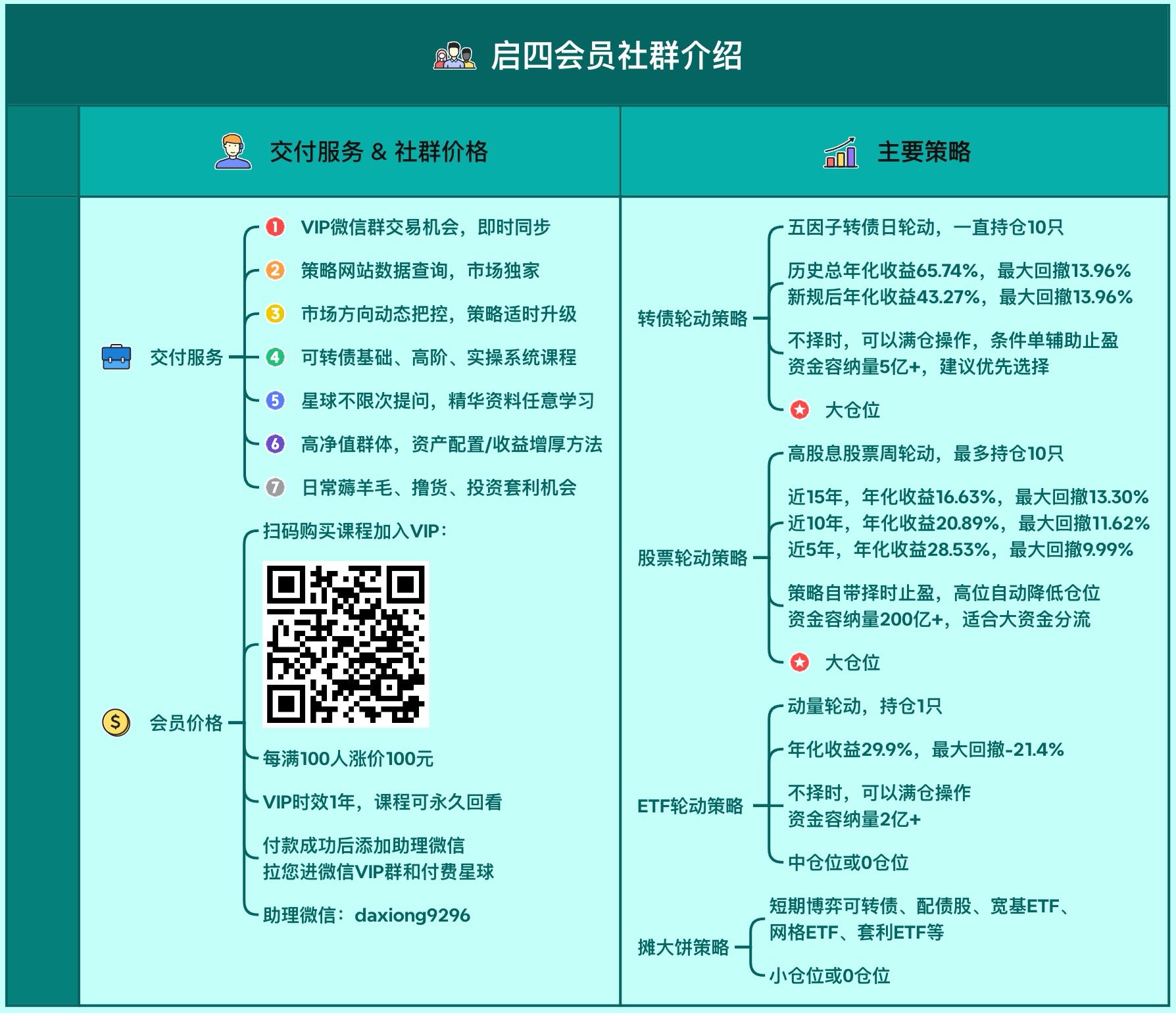Select the 交付服务 branch node

[186, 357]
